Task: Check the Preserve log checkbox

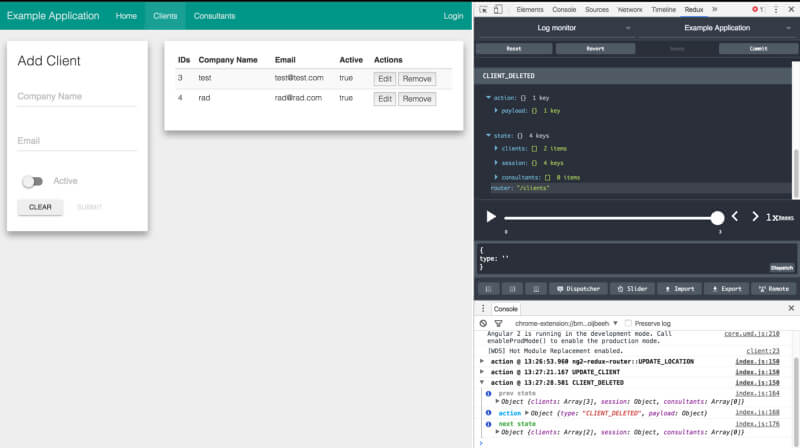Action: [629, 323]
